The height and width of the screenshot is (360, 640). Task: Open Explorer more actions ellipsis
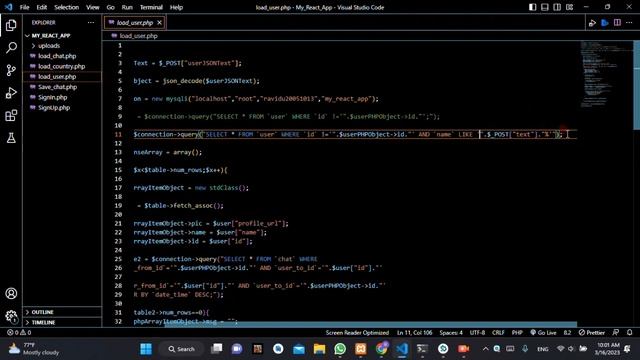91,22
